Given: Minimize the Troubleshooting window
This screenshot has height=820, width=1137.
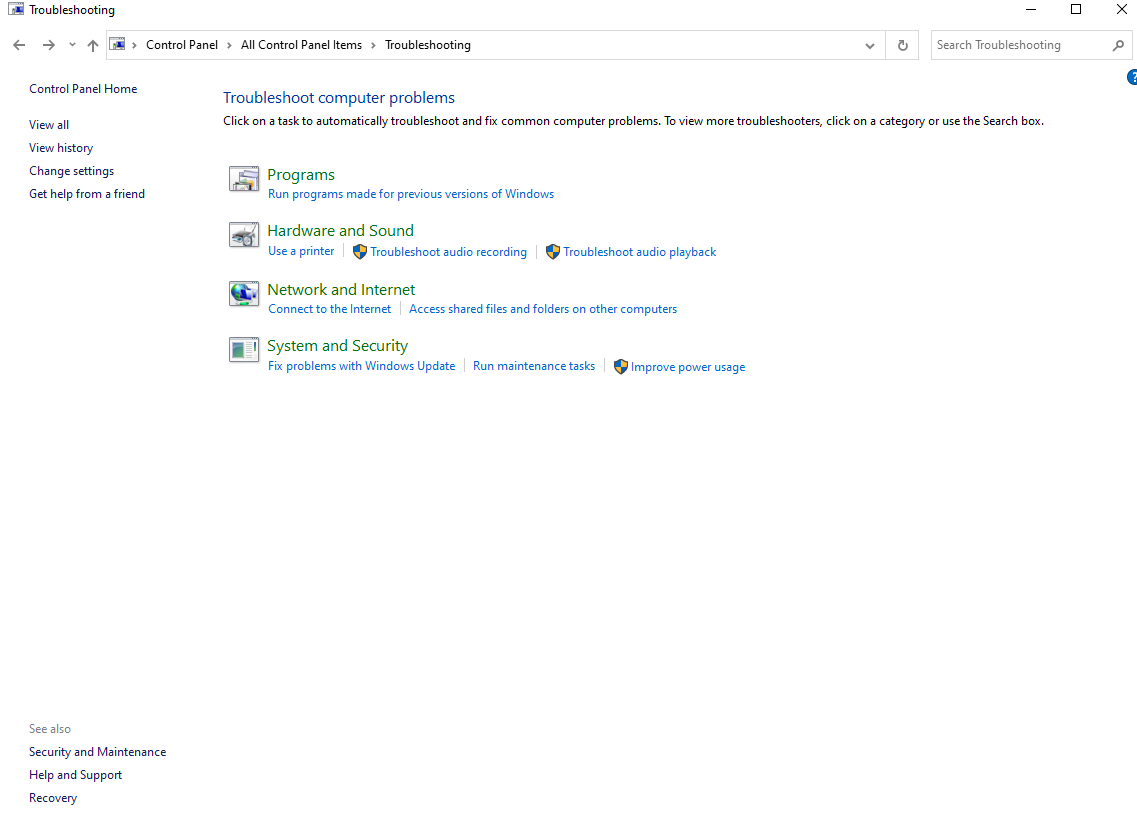Looking at the screenshot, I should point(1030,9).
